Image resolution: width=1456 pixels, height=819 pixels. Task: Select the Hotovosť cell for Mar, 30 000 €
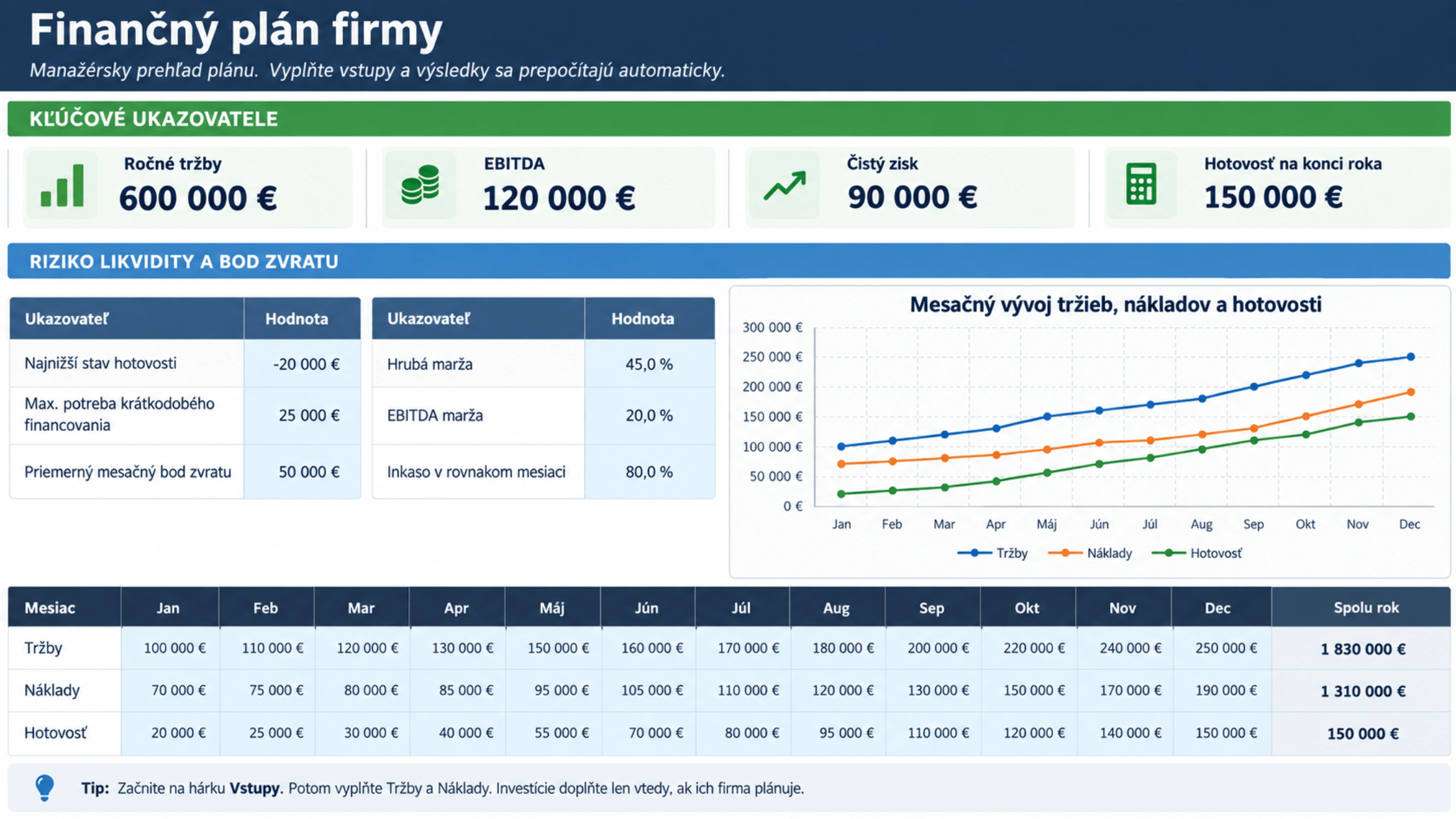click(x=362, y=733)
